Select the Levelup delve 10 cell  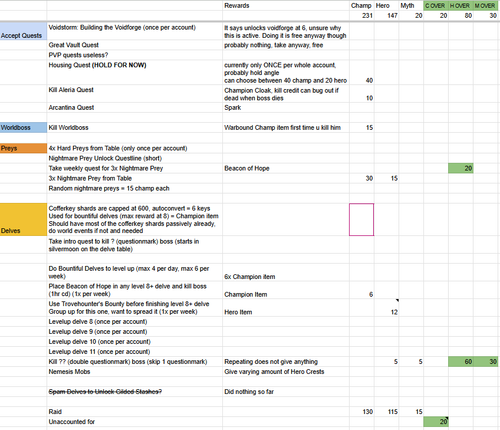click(x=135, y=341)
